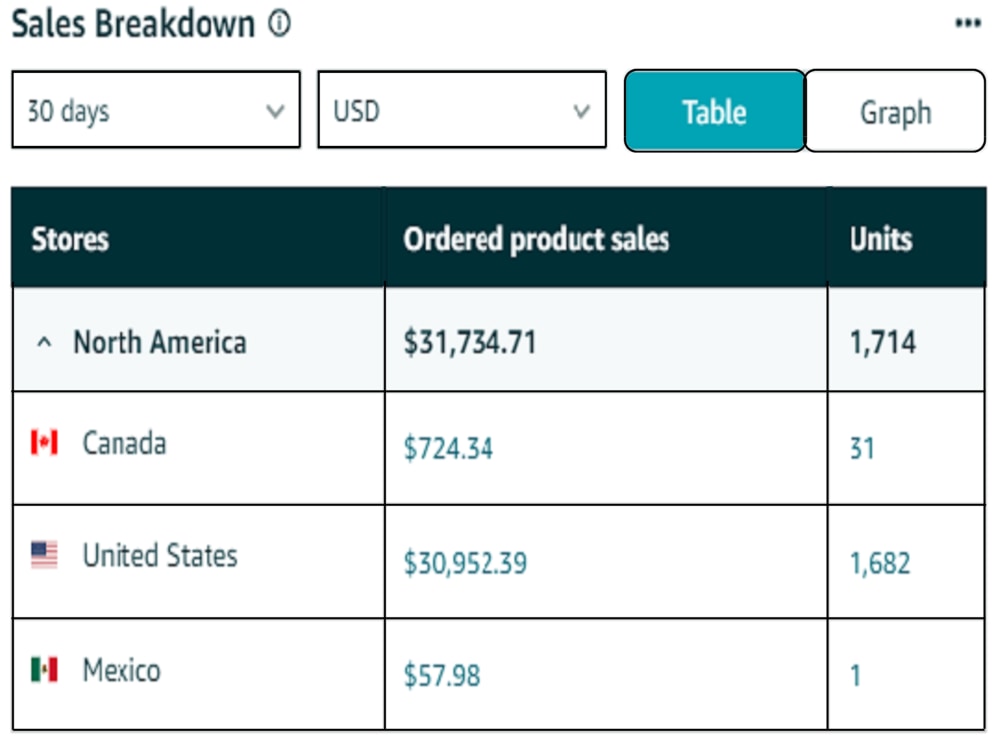This screenshot has width=1000, height=750.
Task: Click the Canada flag icon
Action: click(x=44, y=442)
